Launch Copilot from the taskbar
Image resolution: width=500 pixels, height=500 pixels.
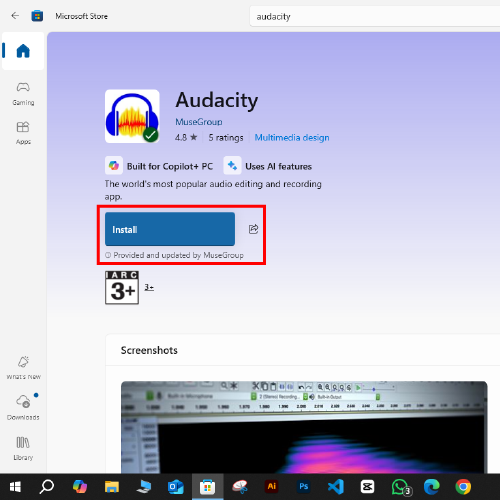point(80,487)
